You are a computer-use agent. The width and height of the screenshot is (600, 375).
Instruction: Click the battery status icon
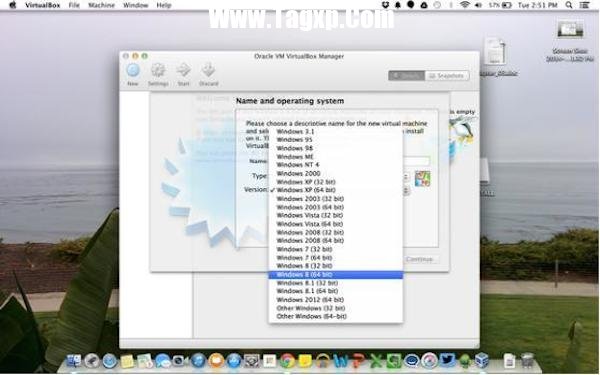[x=507, y=5]
